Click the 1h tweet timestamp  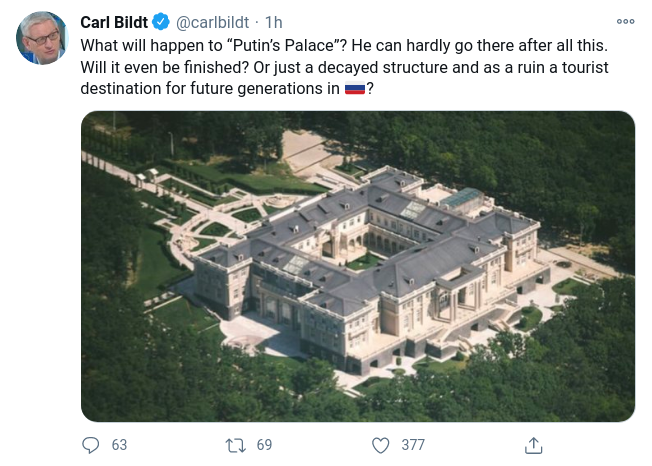coord(273,22)
